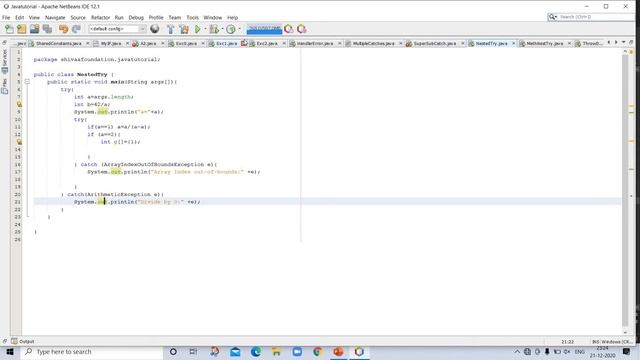Open the Window menu
640x360 pixels.
tap(213, 18)
